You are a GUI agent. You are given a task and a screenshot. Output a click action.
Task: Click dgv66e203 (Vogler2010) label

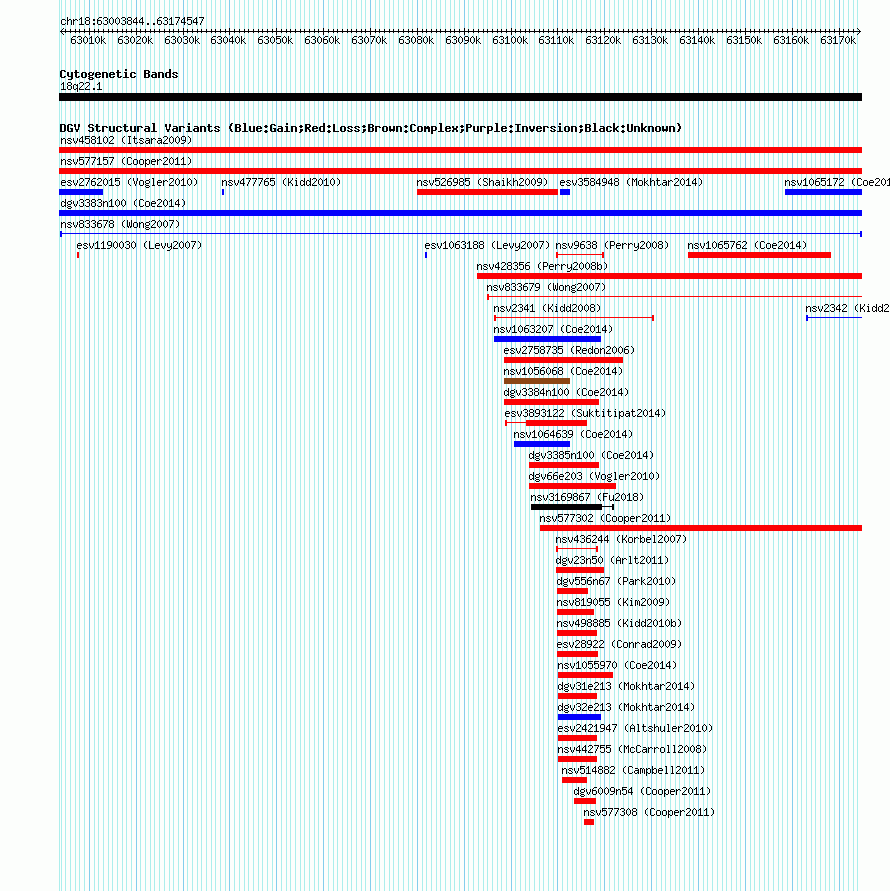(594, 477)
